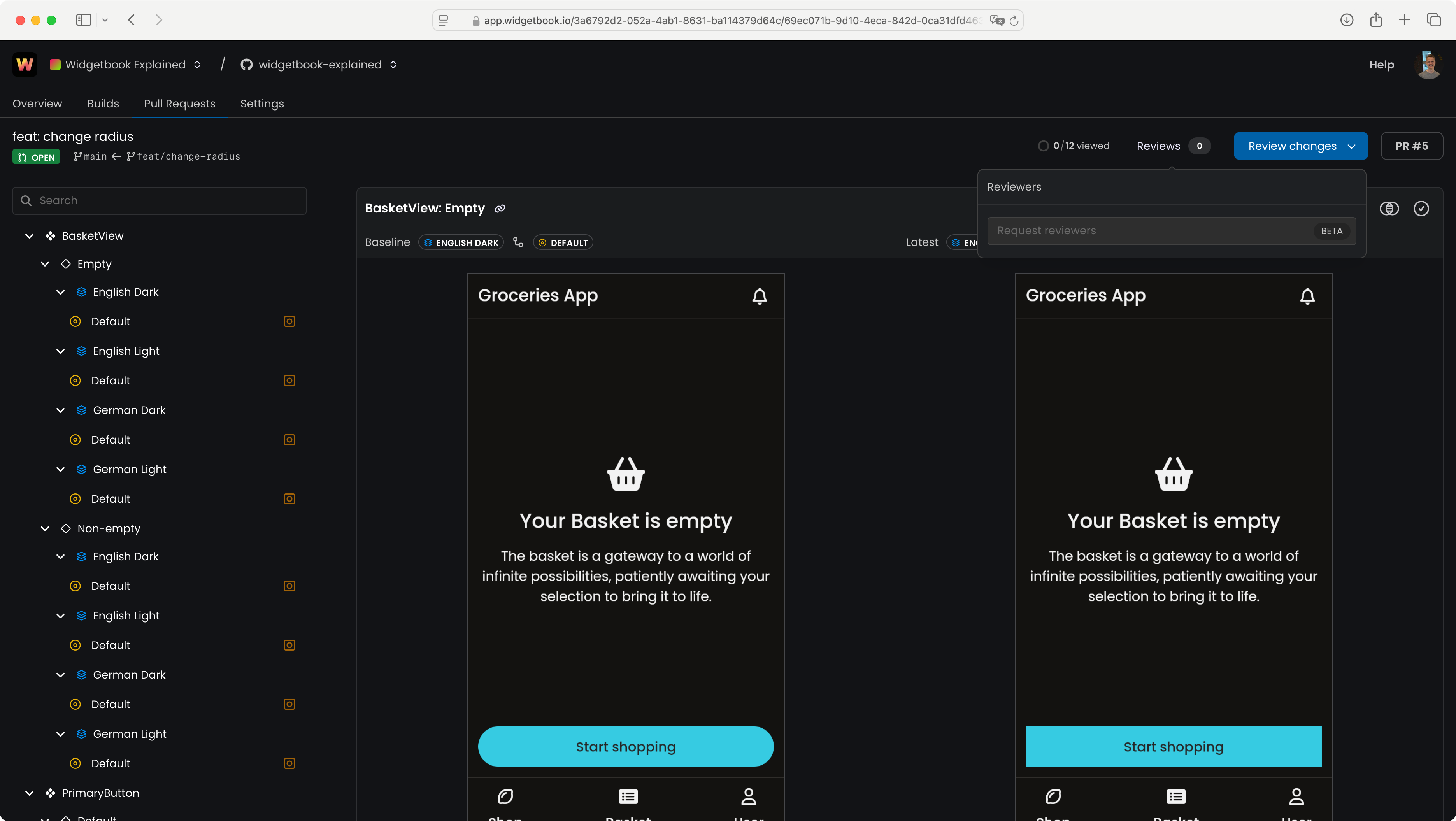The width and height of the screenshot is (1456, 821).
Task: Copy link icon next to BasketView: Empty
Action: (500, 209)
